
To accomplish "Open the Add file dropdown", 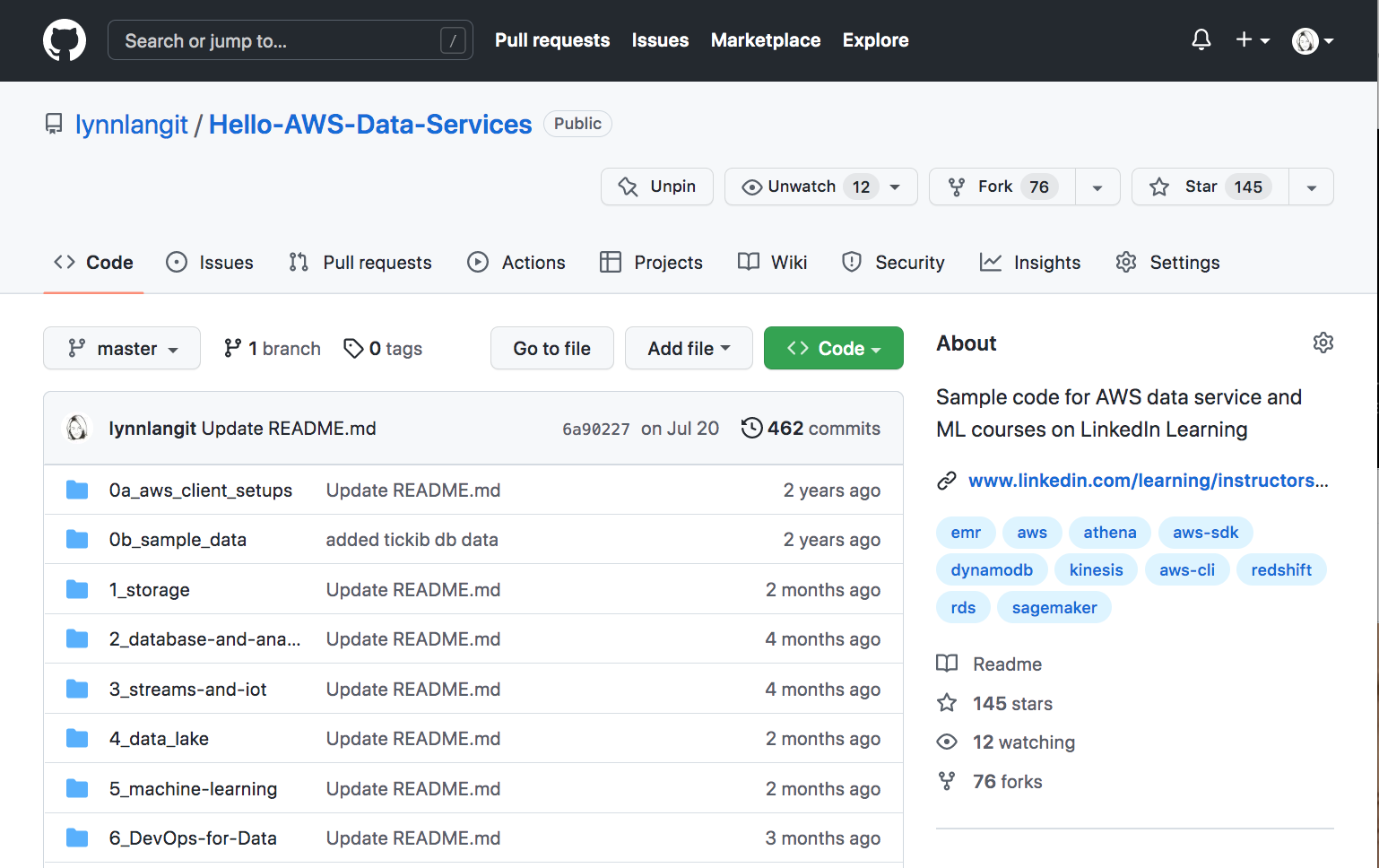I will [x=689, y=348].
